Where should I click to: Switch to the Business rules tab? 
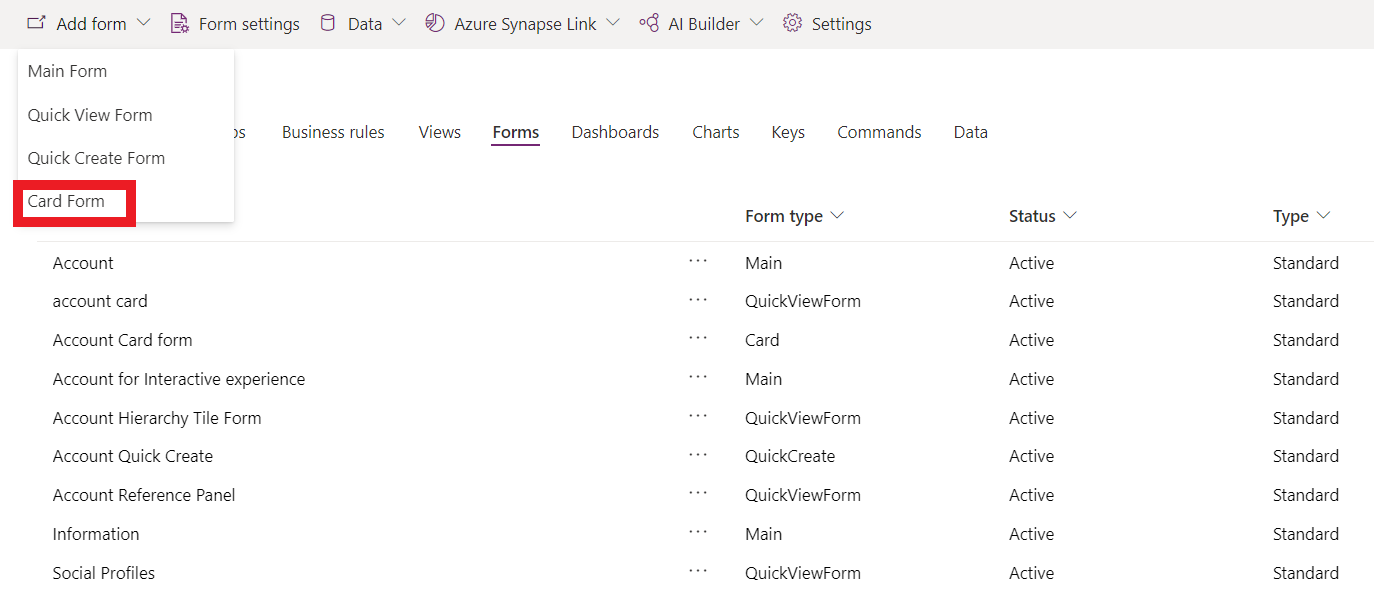point(333,132)
